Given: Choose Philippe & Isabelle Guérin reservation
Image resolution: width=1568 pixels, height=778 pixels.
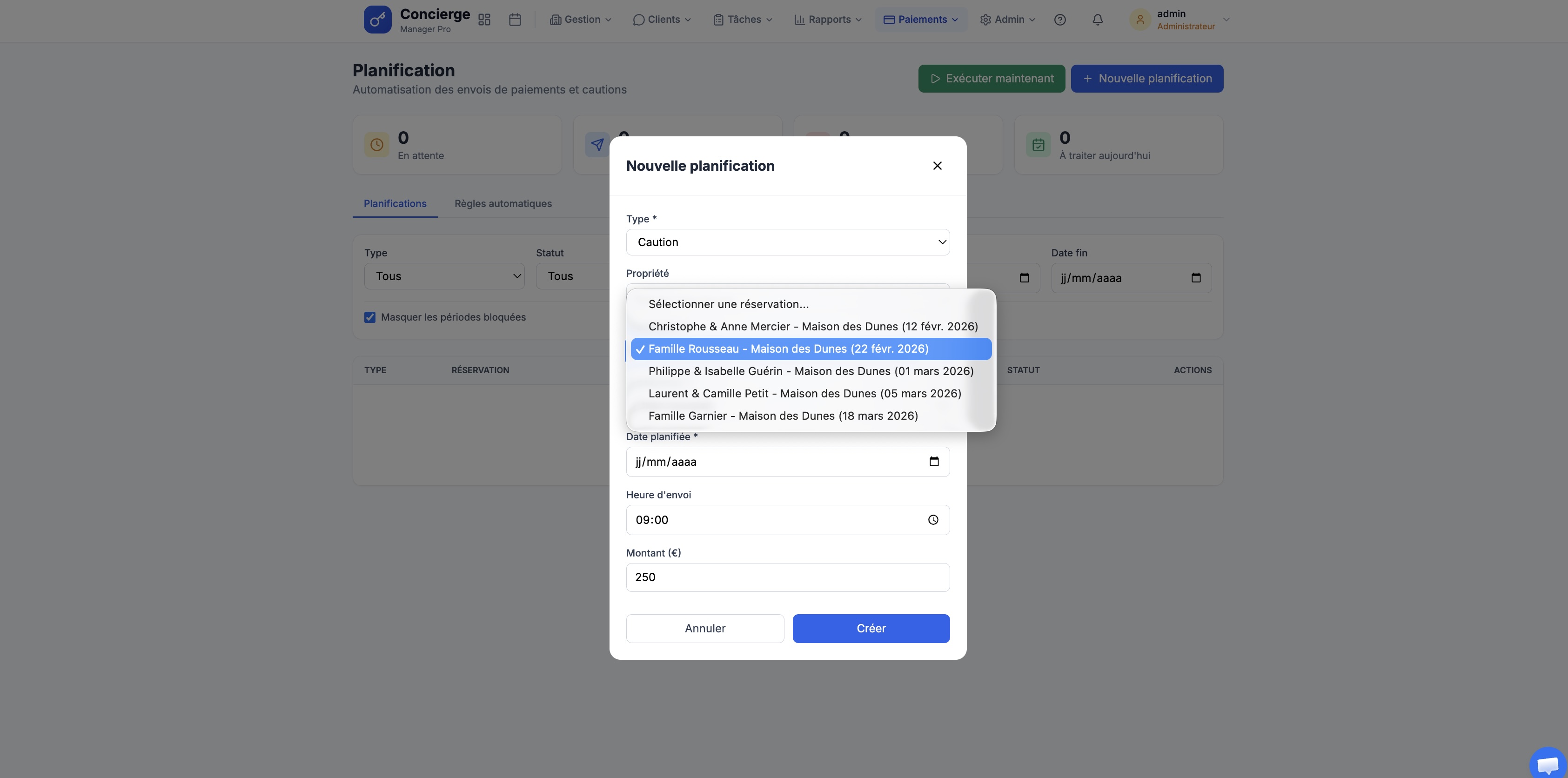Looking at the screenshot, I should point(811,371).
